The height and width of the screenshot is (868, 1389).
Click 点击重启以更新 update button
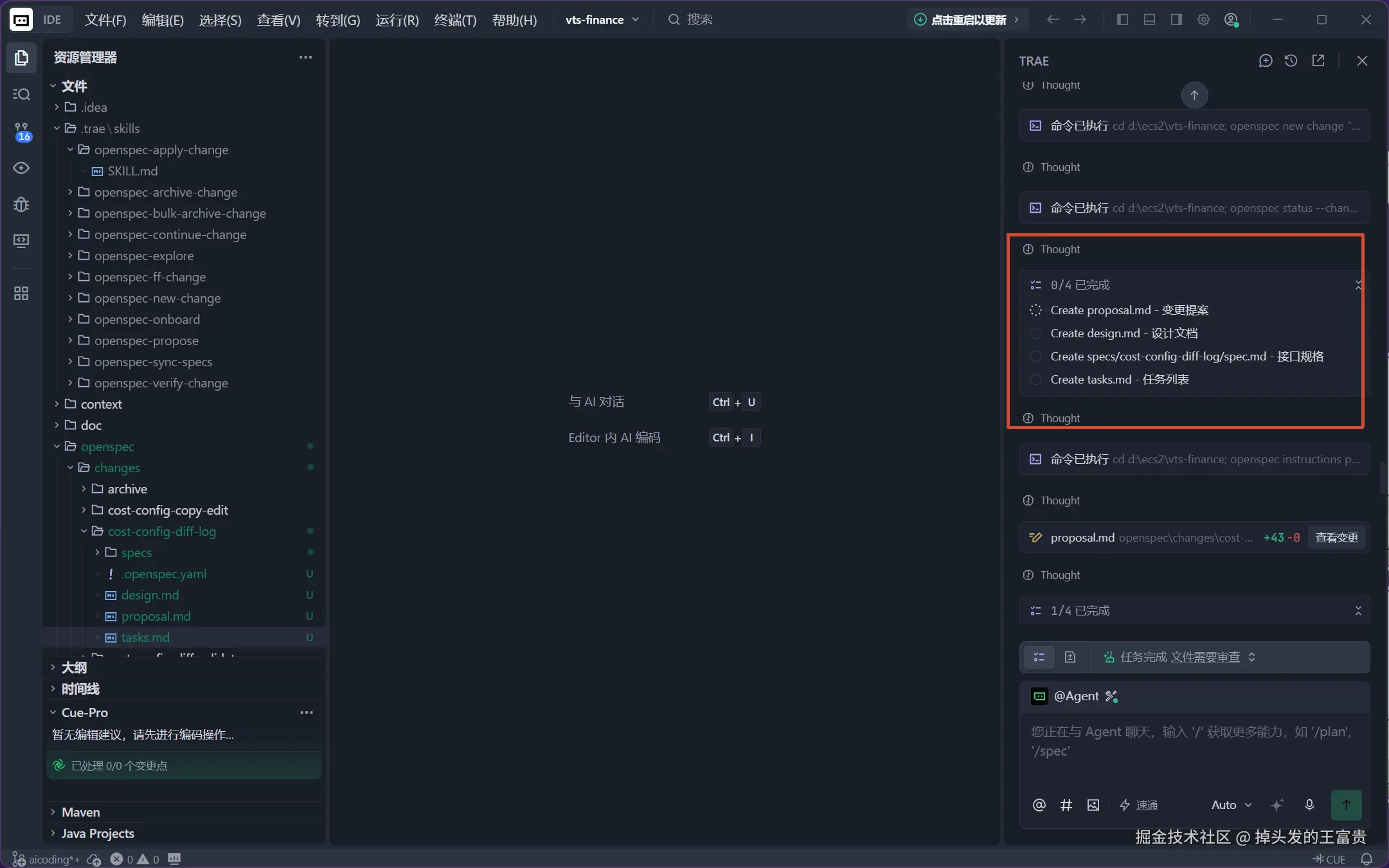click(968, 20)
